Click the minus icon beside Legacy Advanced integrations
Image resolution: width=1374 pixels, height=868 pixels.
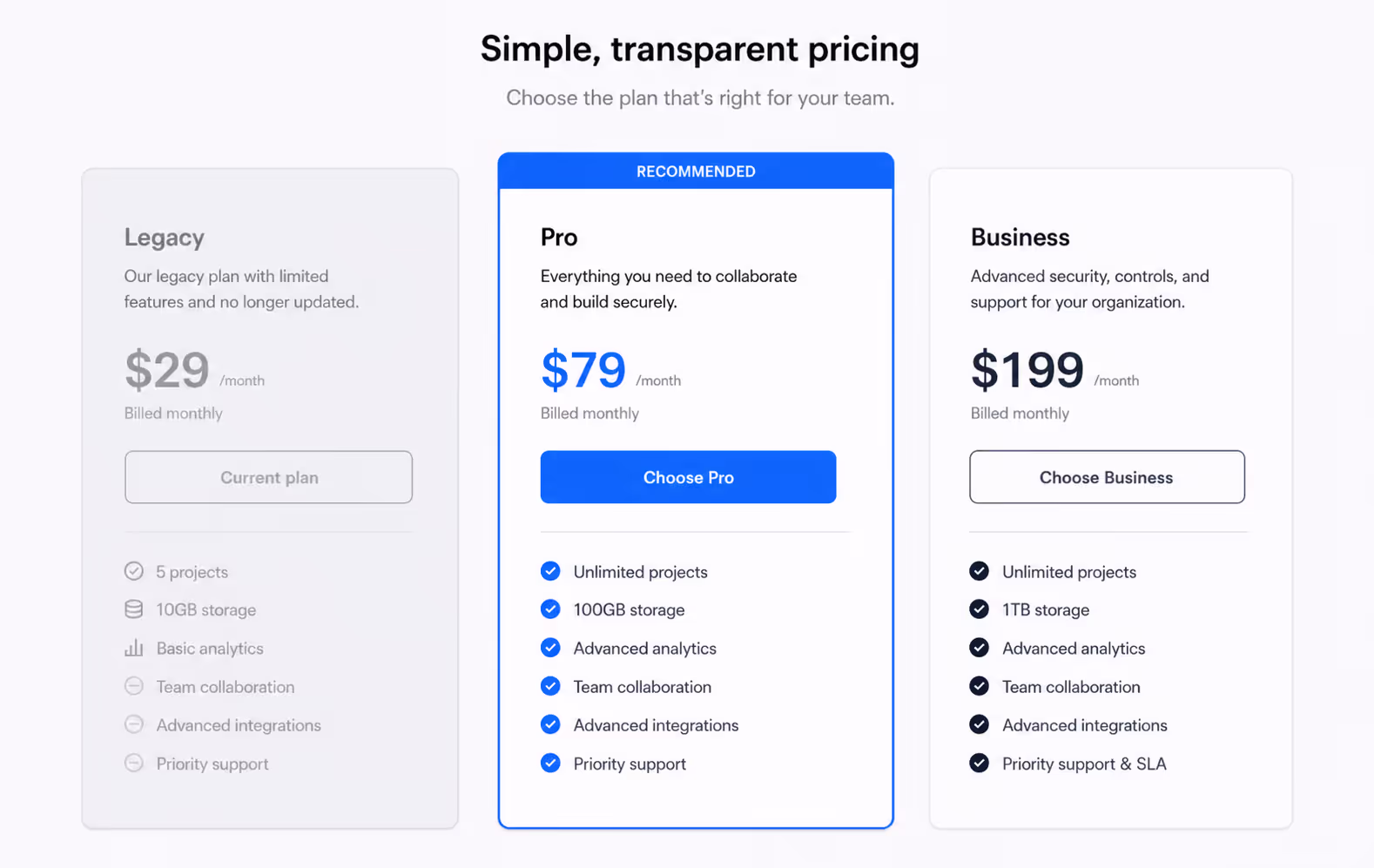tap(133, 724)
